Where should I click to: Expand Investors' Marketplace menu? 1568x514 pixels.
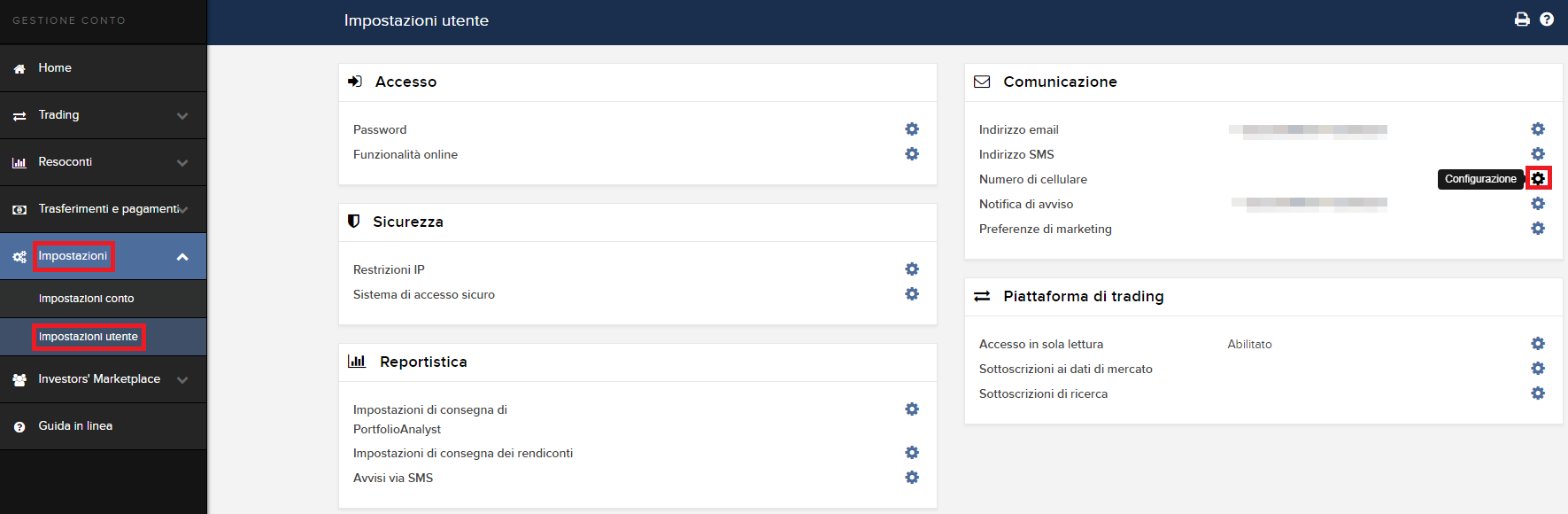click(104, 379)
